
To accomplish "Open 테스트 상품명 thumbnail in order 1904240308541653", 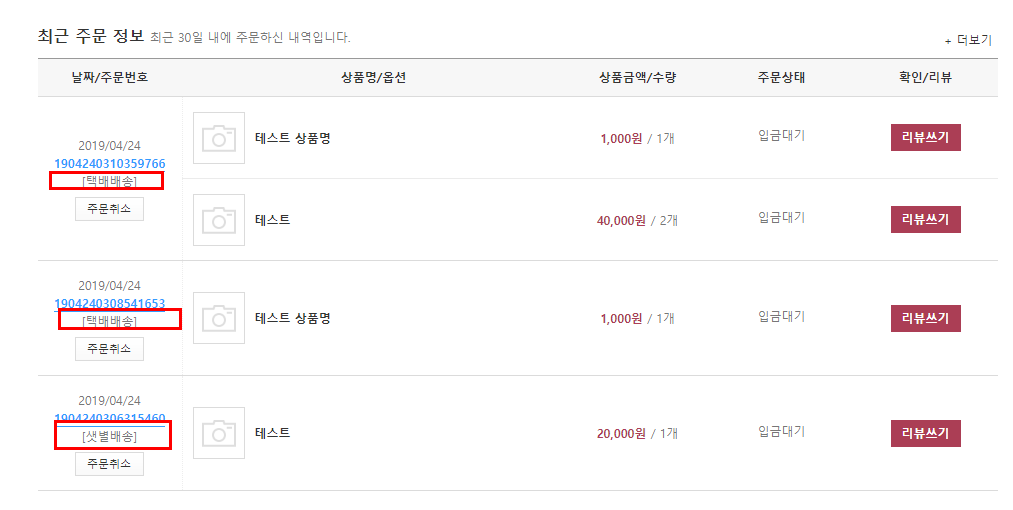I will point(219,318).
